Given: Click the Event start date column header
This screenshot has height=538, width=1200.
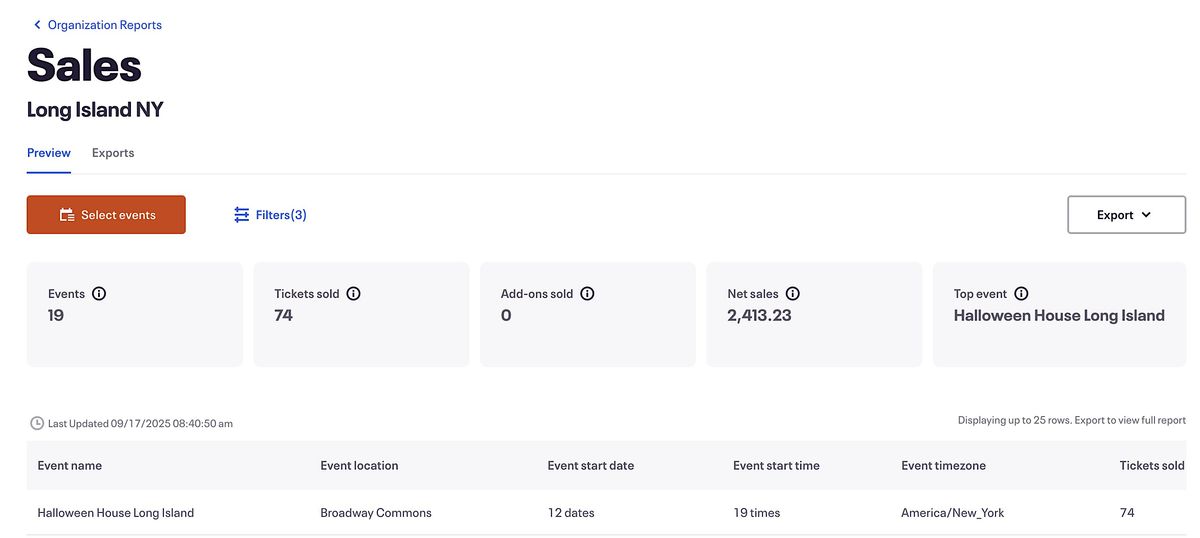Looking at the screenshot, I should (590, 465).
